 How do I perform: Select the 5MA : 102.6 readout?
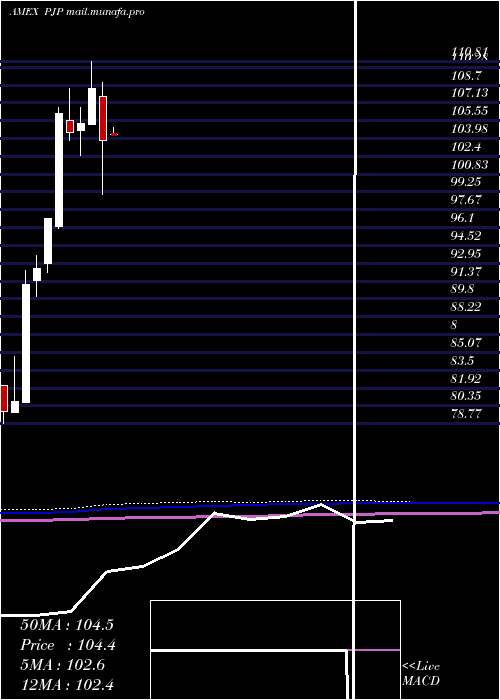[62, 665]
